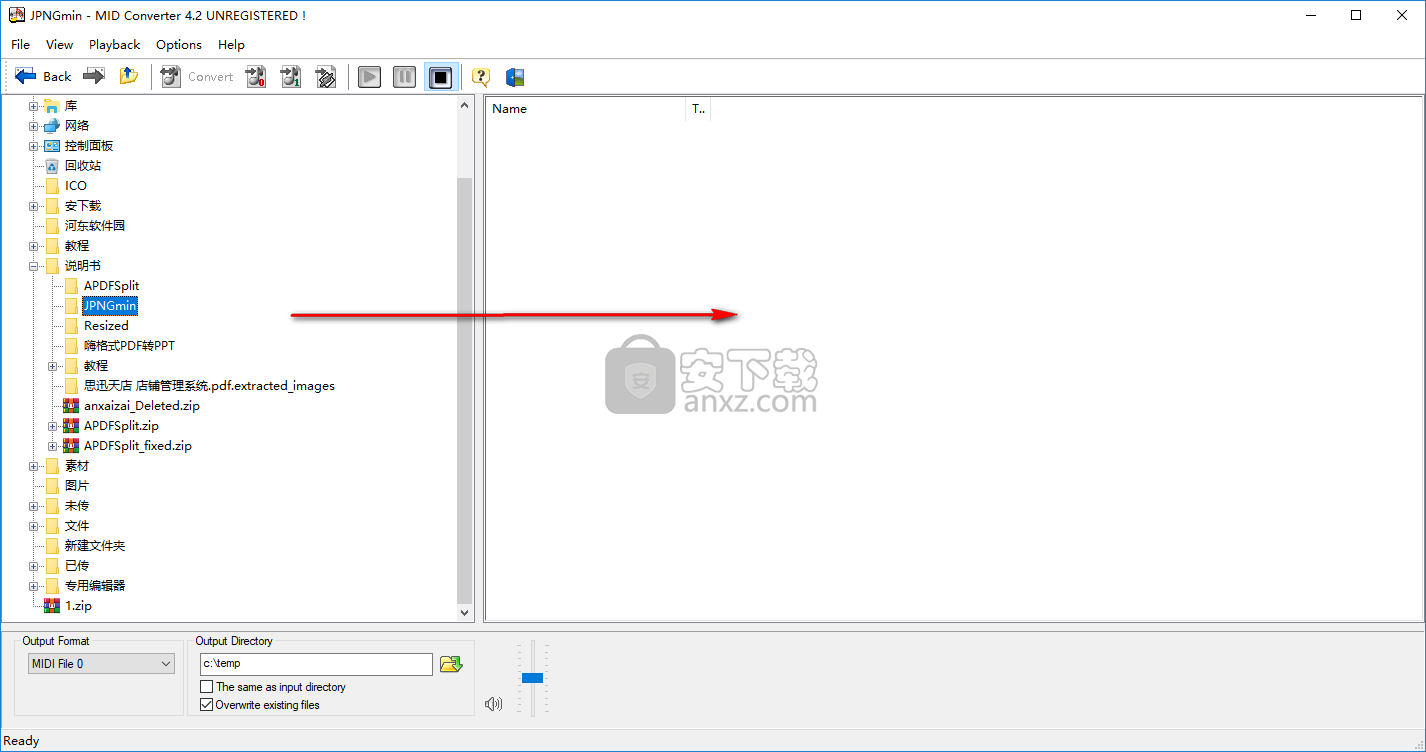
Task: Start playback with the Play button
Action: tap(370, 77)
